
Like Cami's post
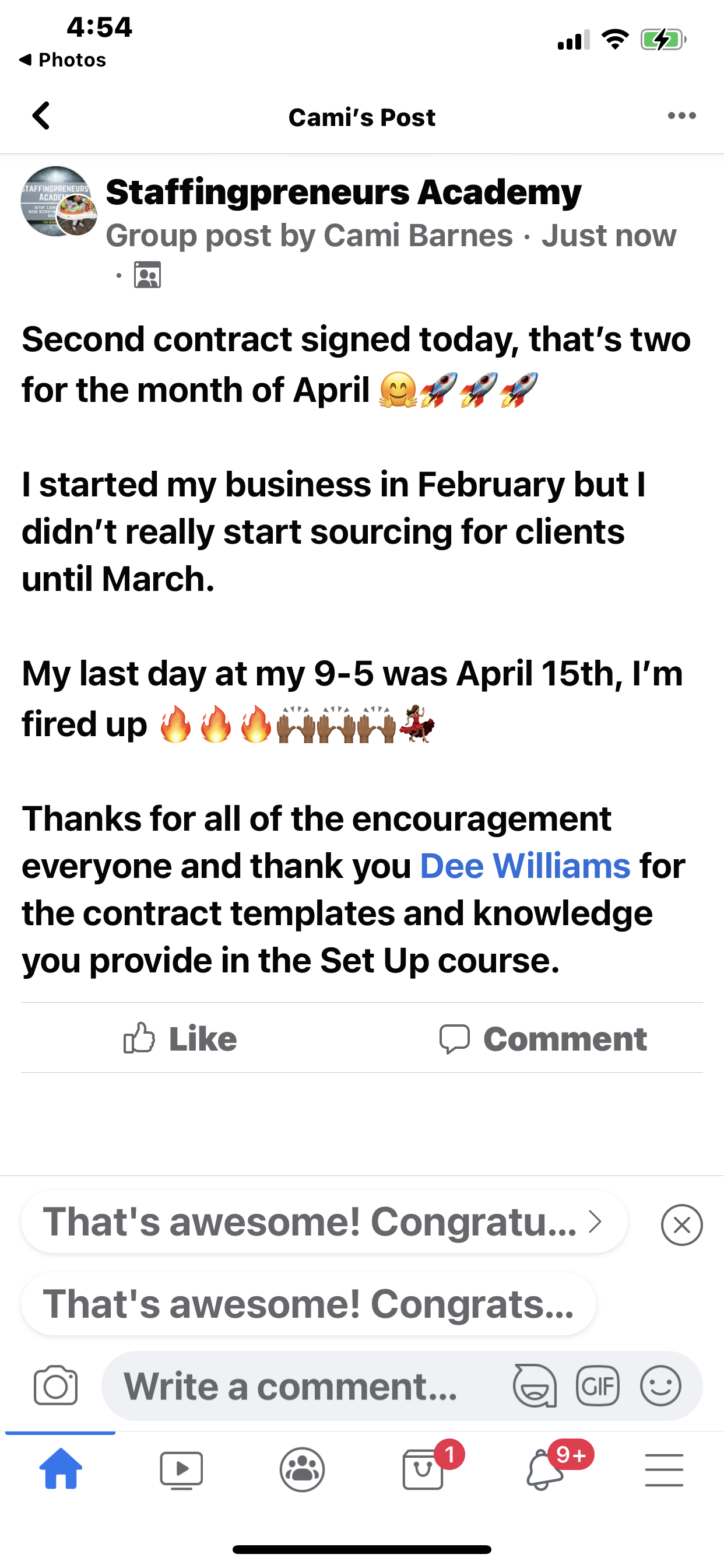[x=180, y=1038]
